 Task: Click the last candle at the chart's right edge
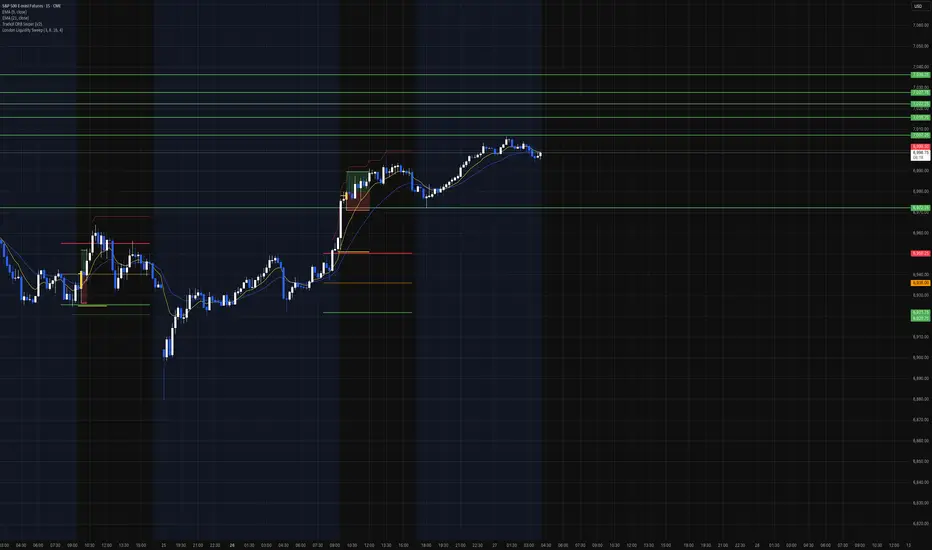540,155
